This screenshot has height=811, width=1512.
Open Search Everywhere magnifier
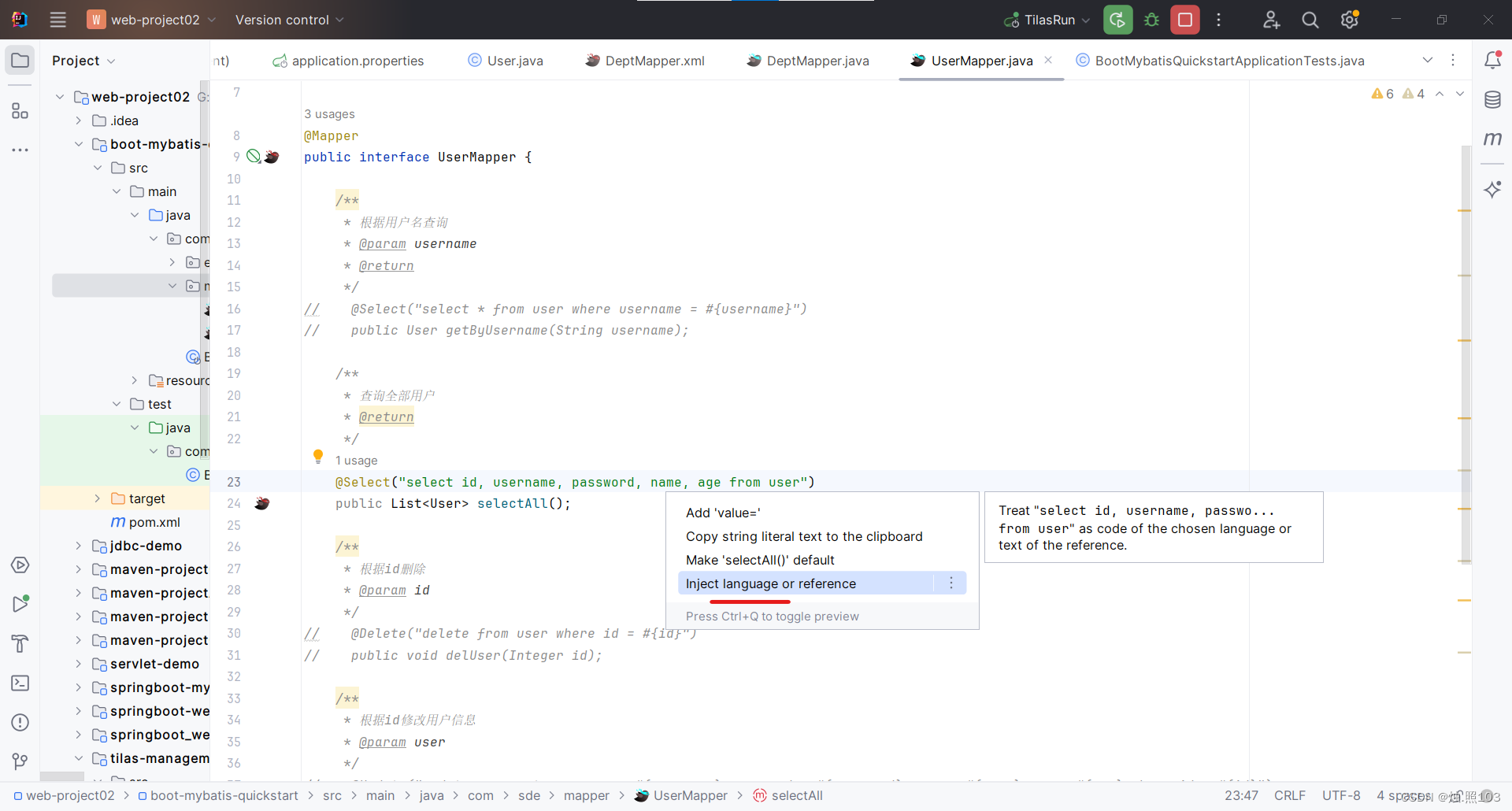[x=1310, y=20]
